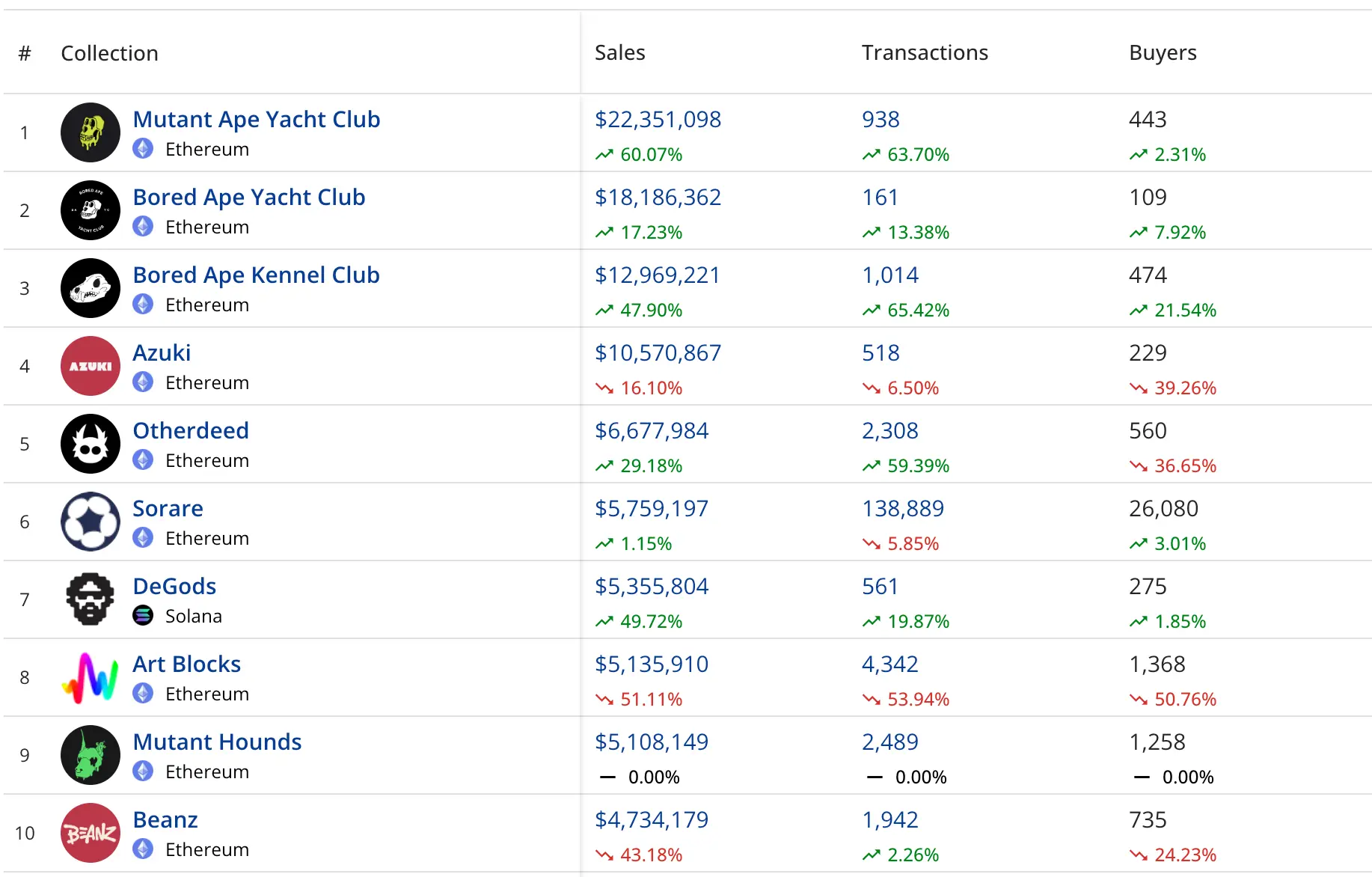Click the up-trend arrow beside 60.07% sales
This screenshot has height=877, width=1372.
coord(604,155)
